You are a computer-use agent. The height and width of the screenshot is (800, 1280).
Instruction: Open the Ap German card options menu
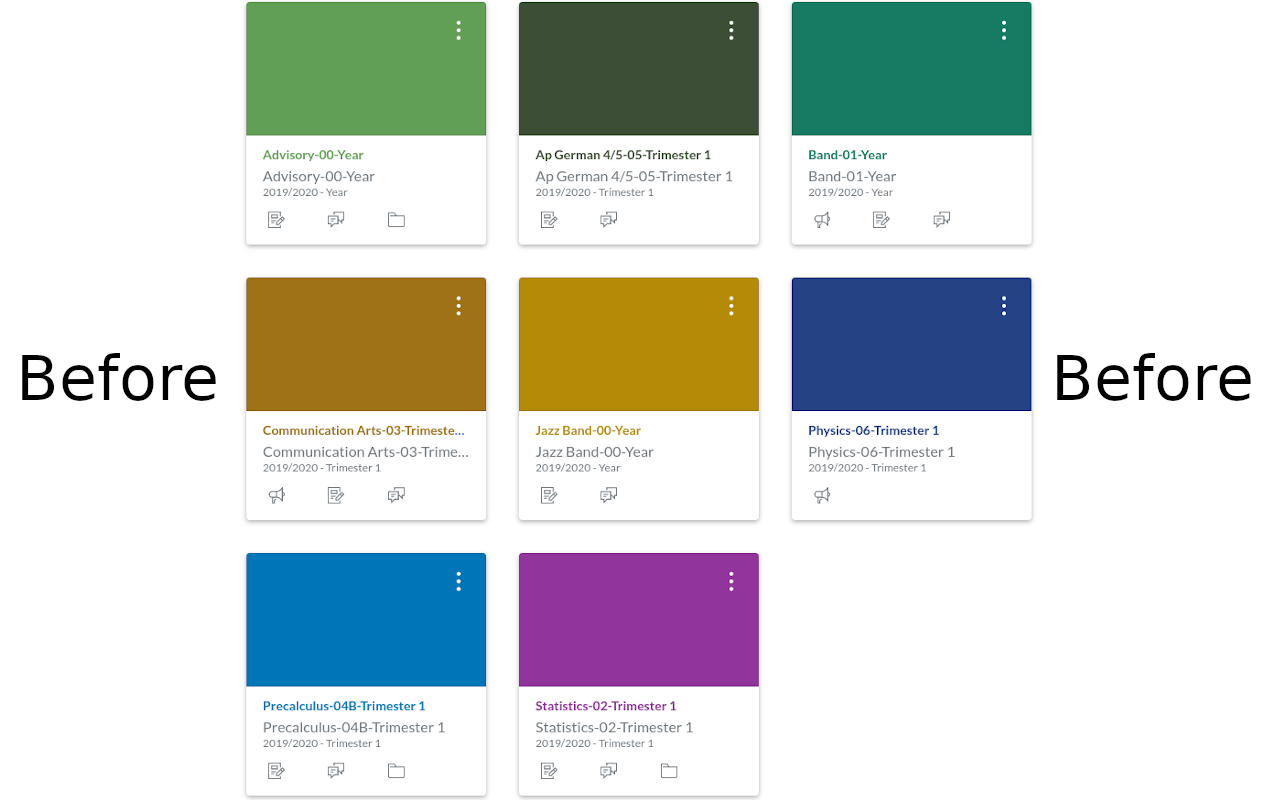(x=730, y=30)
